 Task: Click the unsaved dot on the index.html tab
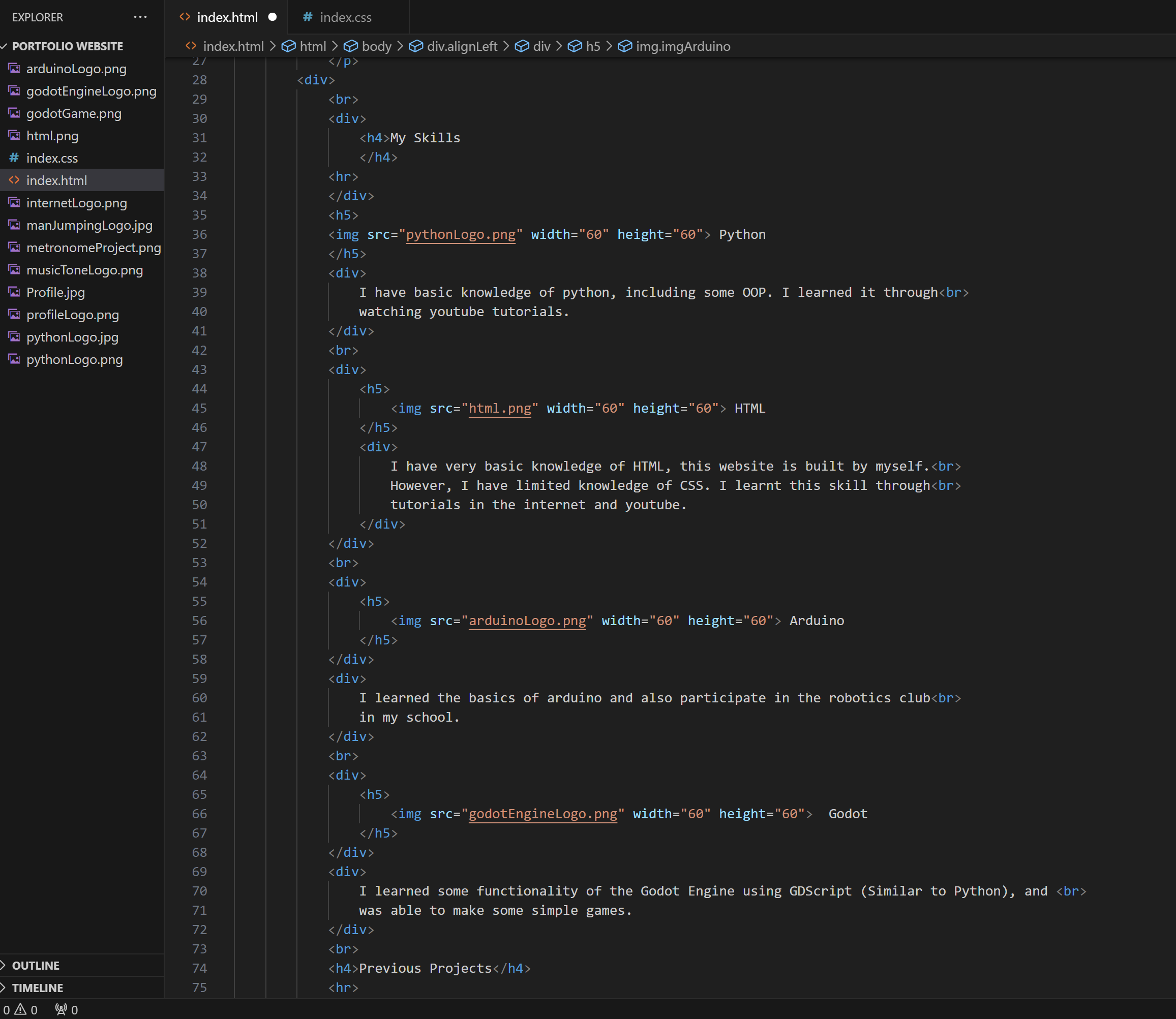[x=273, y=17]
